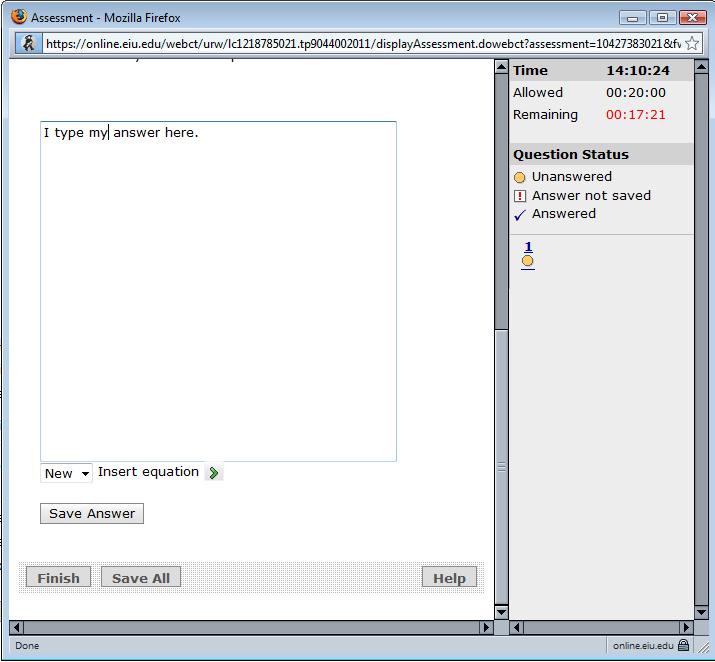Click the URL address field
Viewport: 715px width, 662px height.
pyautogui.click(x=360, y=44)
